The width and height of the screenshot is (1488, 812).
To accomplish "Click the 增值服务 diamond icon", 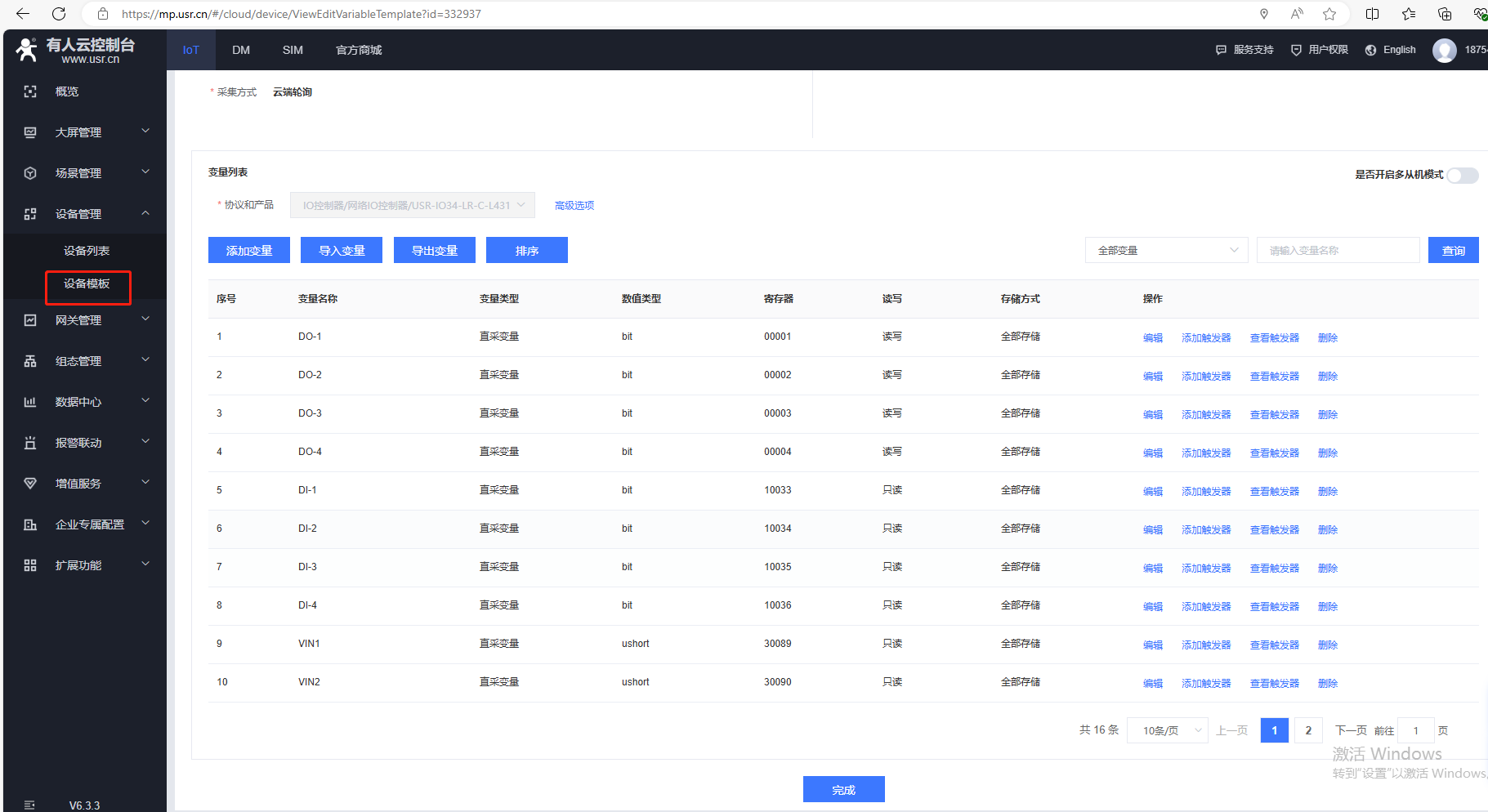I will click(30, 484).
